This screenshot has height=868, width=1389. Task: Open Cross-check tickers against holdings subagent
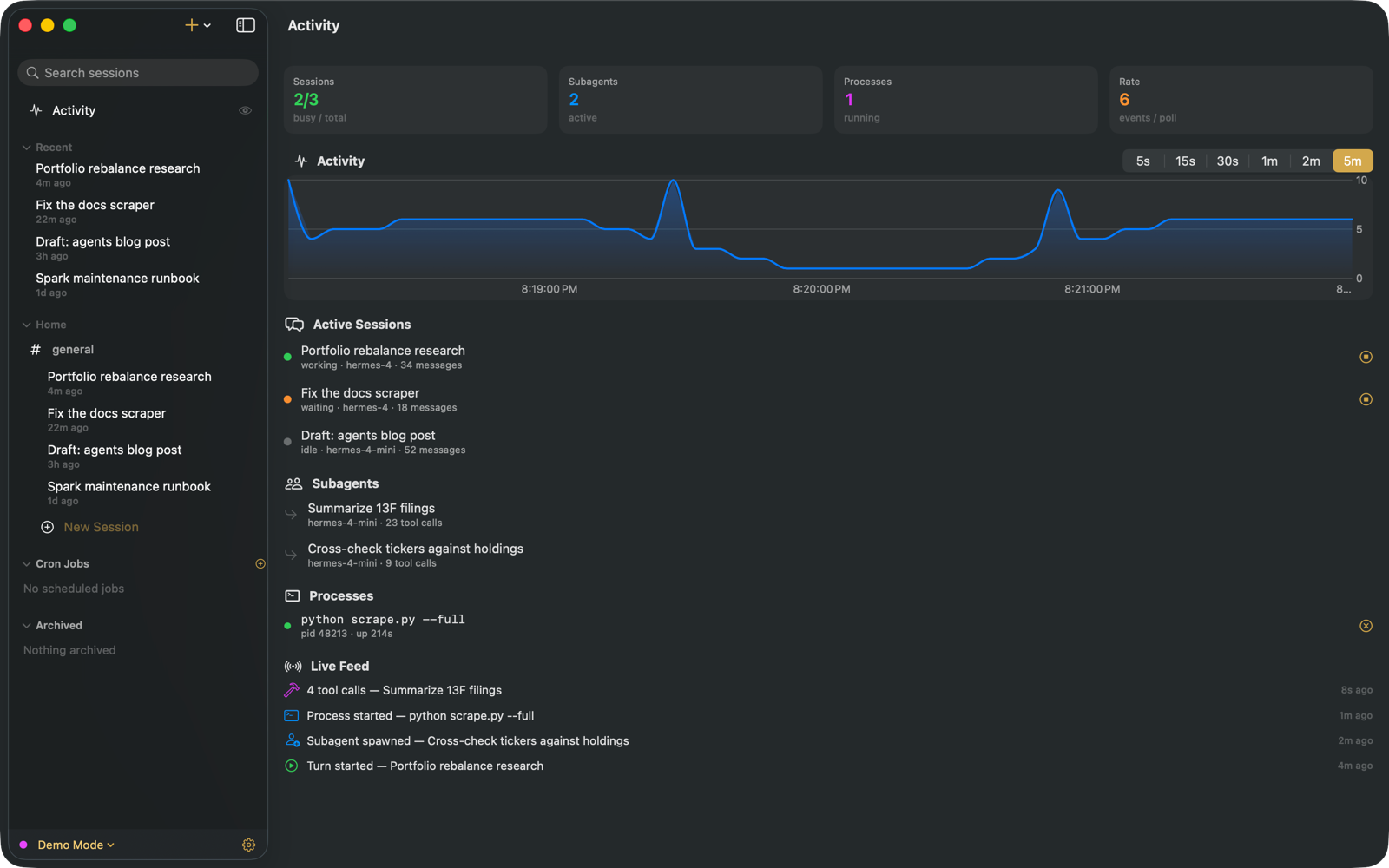tap(828, 556)
